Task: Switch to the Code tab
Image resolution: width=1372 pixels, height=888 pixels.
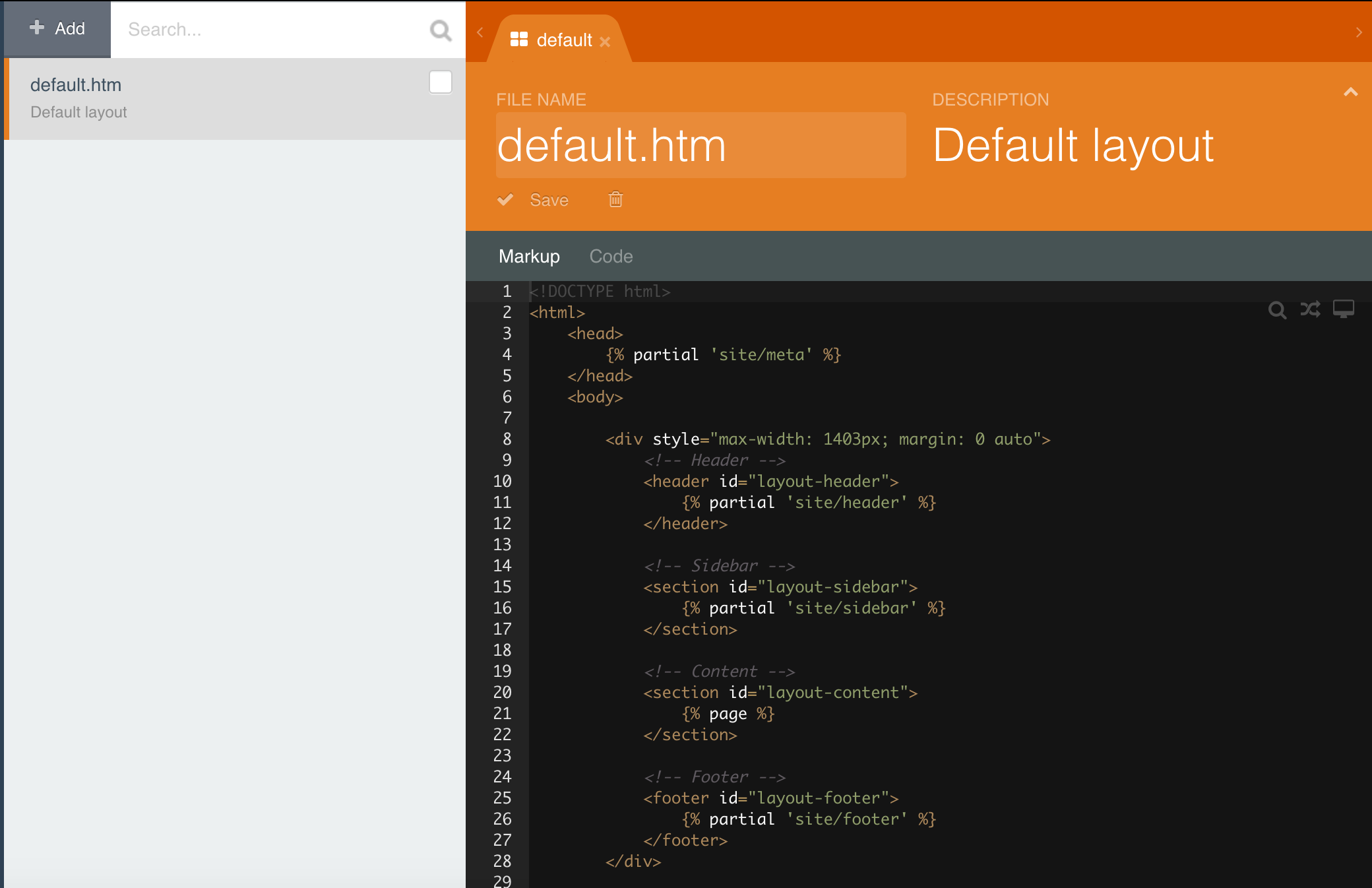Action: click(x=611, y=256)
